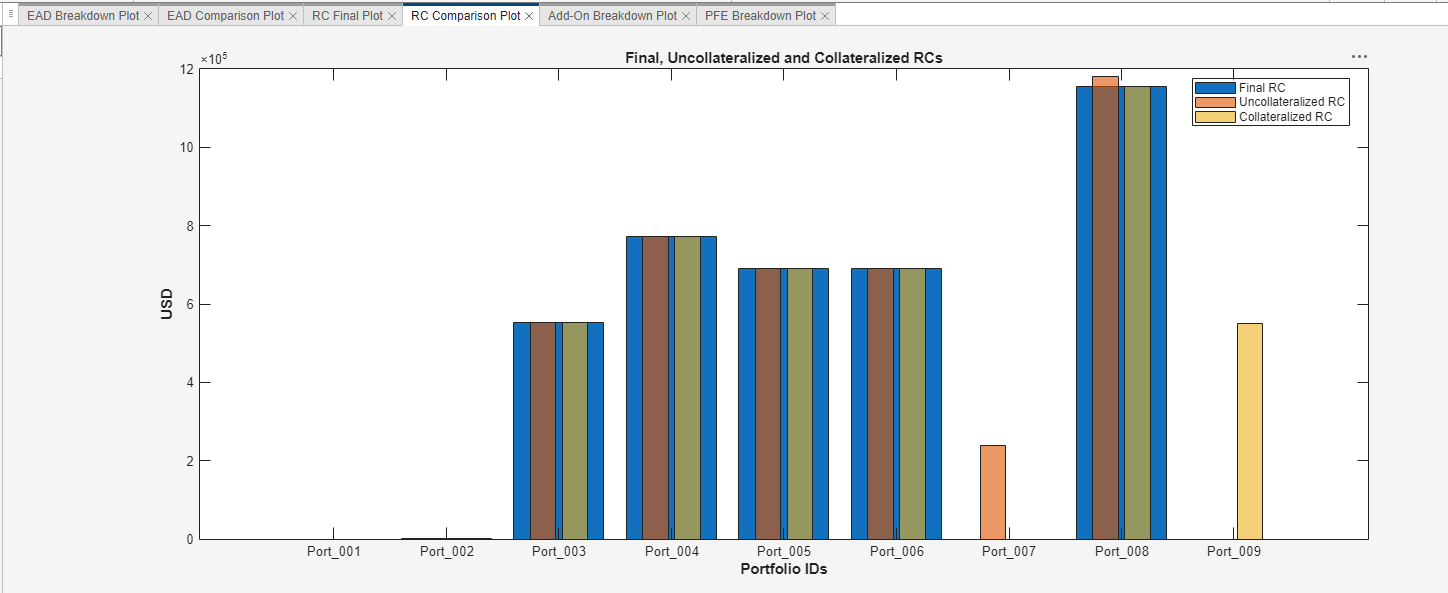Switch to the EAD Breakdown Plot tab
Screen dimensions: 1448x593
(x=85, y=15)
